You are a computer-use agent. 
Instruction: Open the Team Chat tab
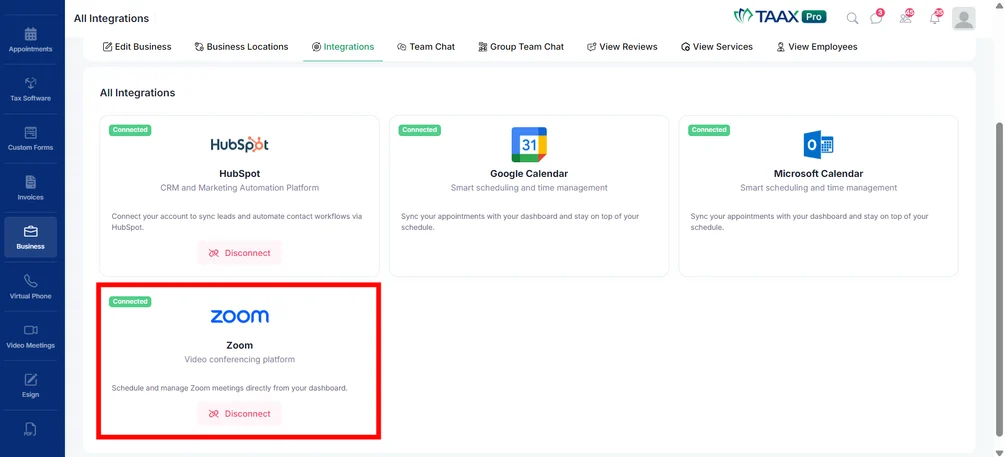pyautogui.click(x=426, y=47)
